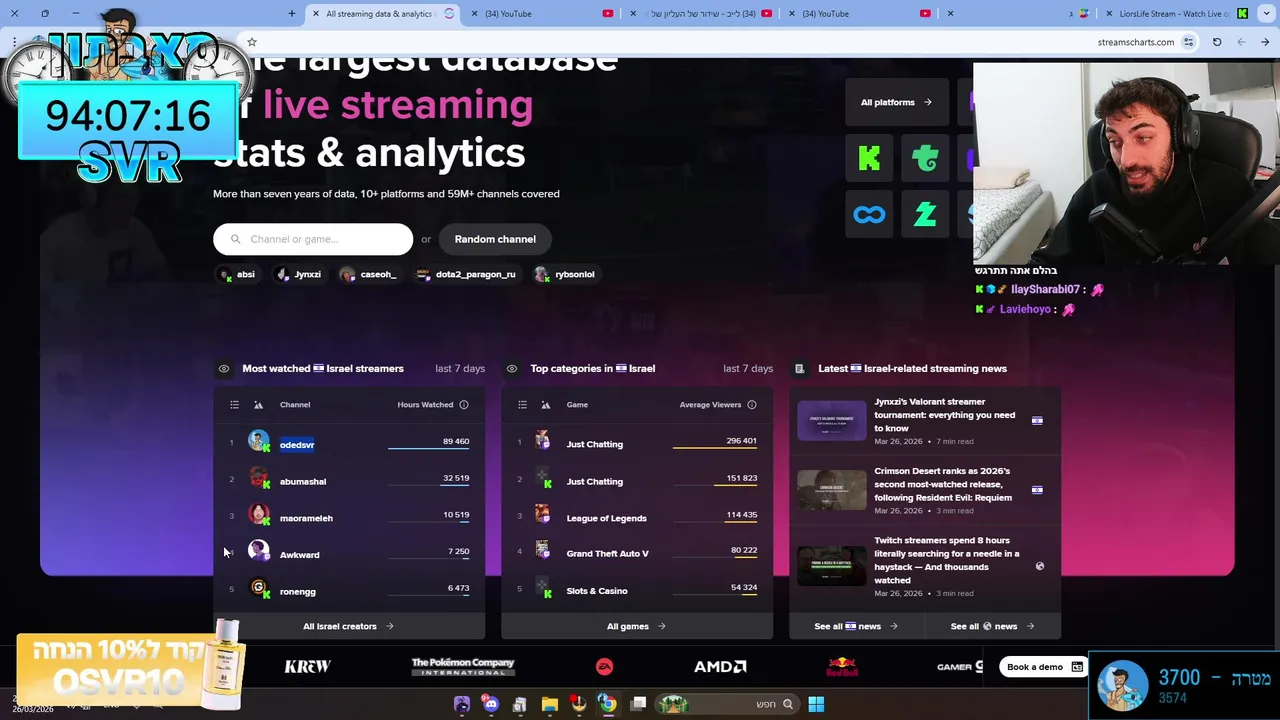The width and height of the screenshot is (1280, 720).
Task: Click abumashal channel avatar
Action: pos(259,478)
